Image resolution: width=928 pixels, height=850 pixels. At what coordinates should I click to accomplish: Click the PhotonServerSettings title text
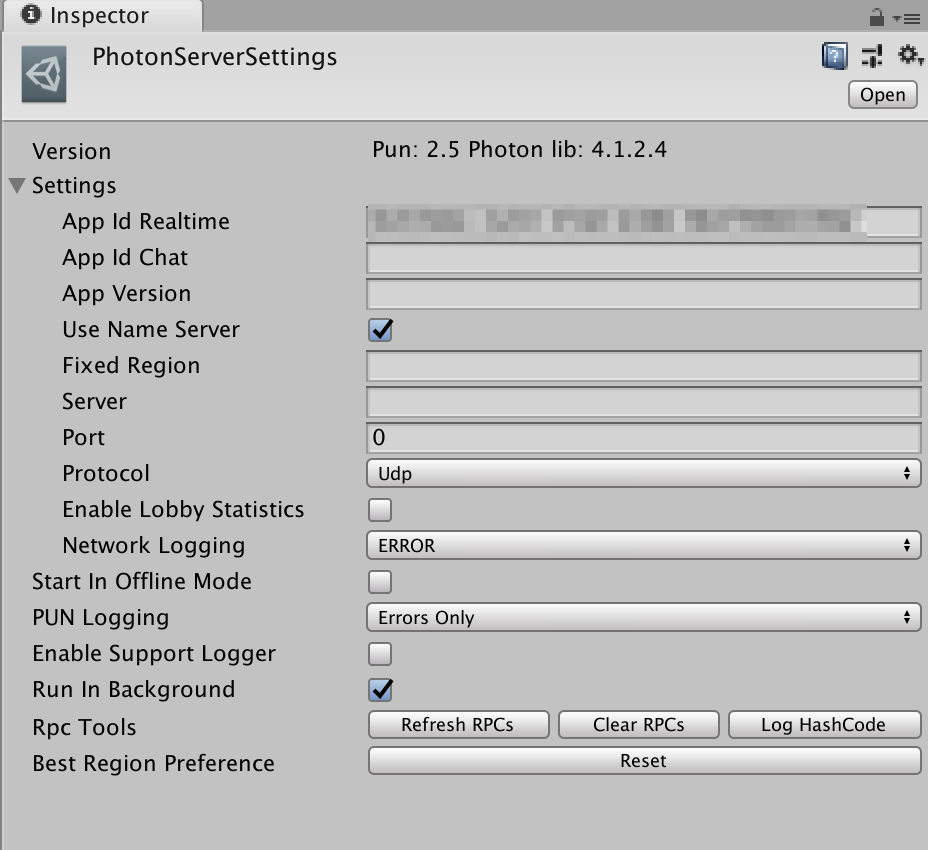coord(214,57)
